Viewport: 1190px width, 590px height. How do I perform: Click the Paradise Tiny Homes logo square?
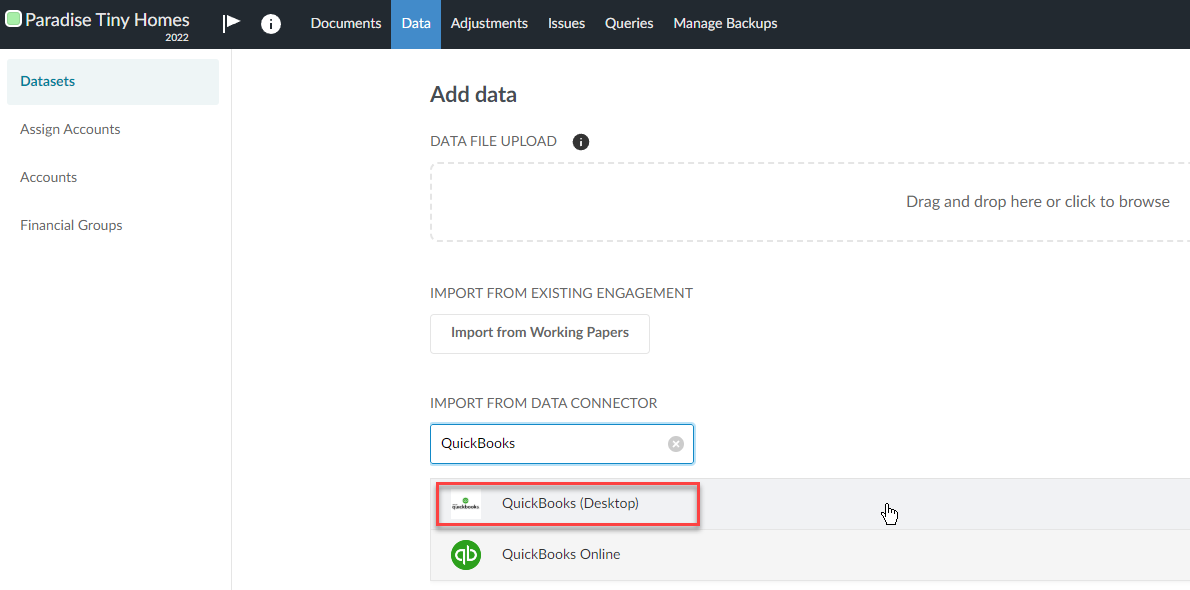(13, 18)
